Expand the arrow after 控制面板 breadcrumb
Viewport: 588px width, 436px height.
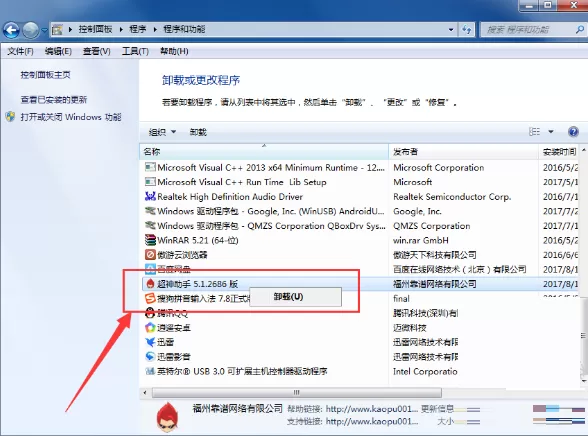click(x=121, y=30)
